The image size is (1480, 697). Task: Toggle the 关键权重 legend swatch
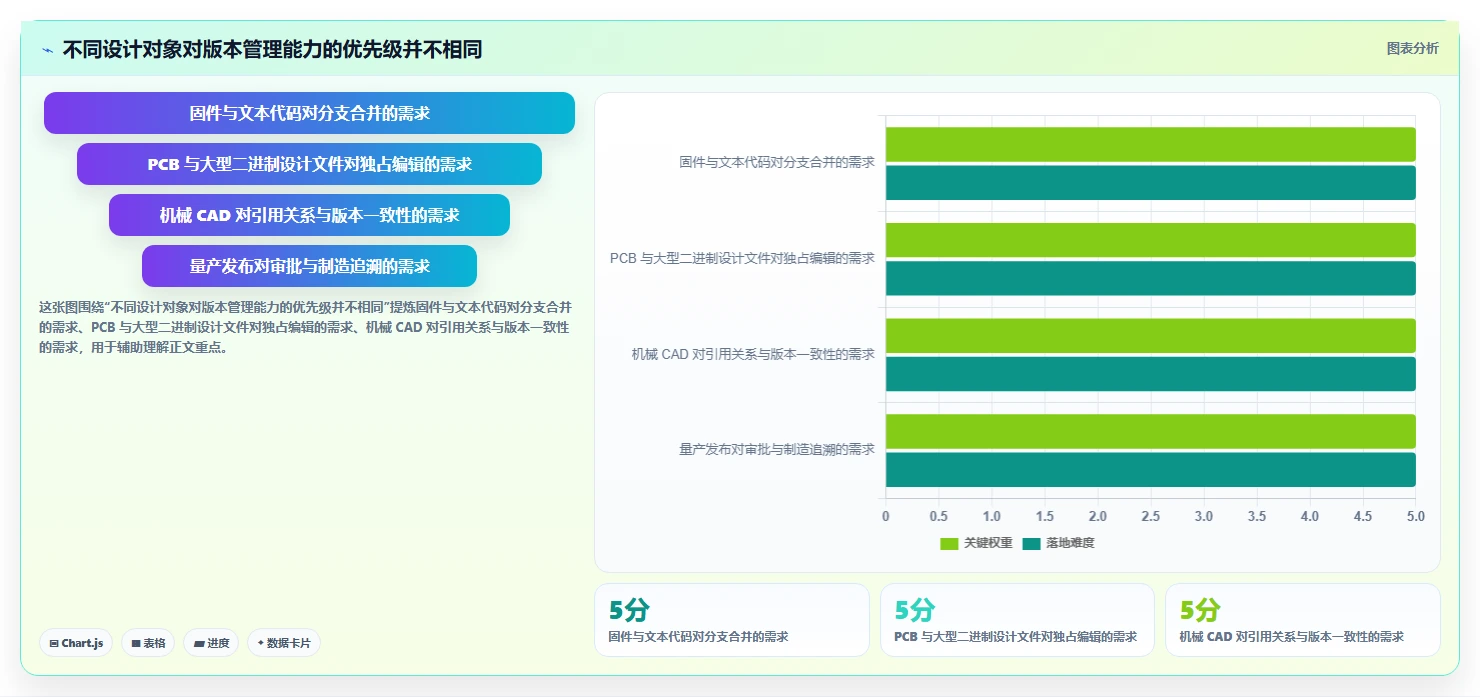(x=949, y=543)
